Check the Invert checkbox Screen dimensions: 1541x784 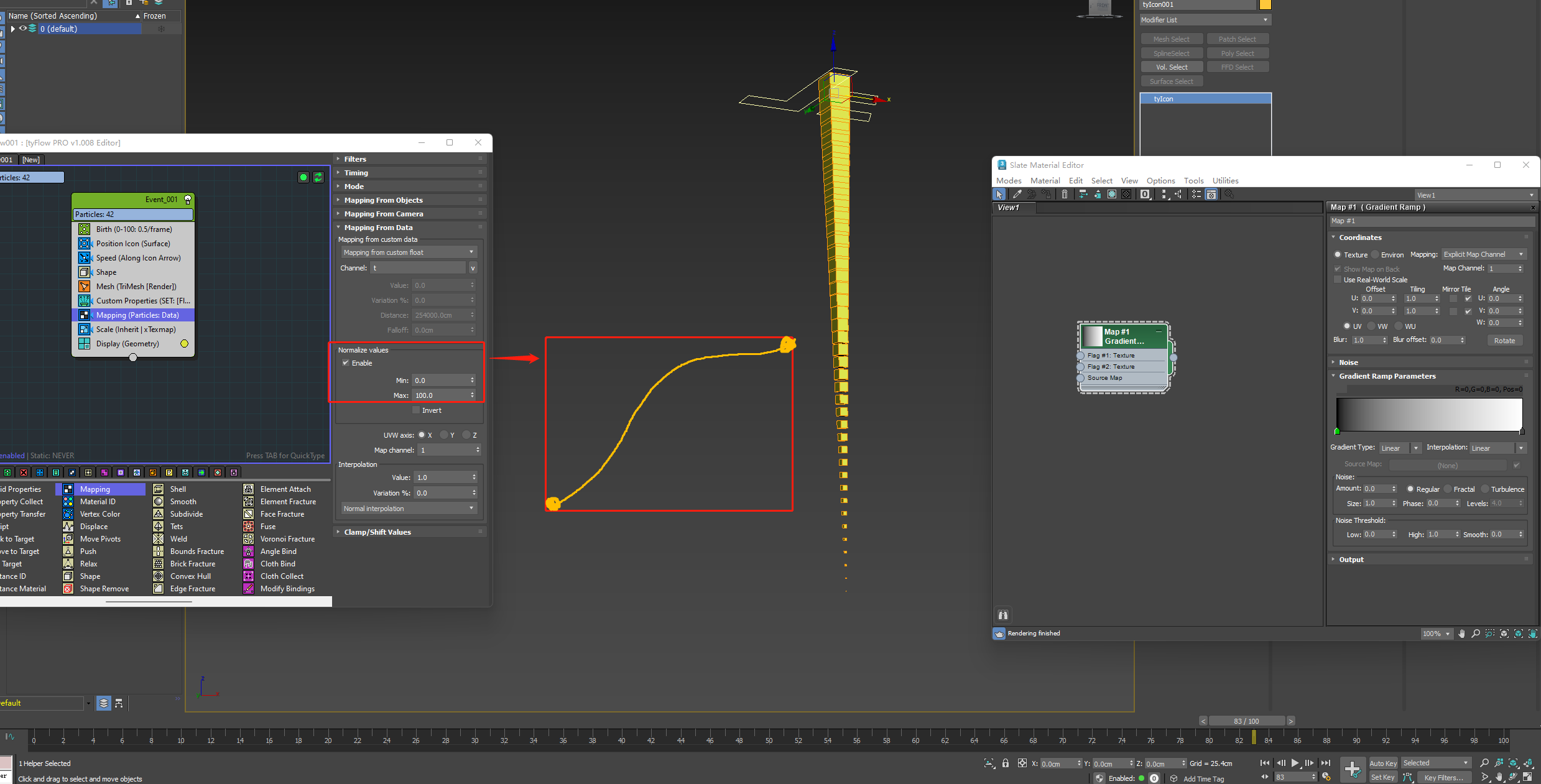[416, 410]
